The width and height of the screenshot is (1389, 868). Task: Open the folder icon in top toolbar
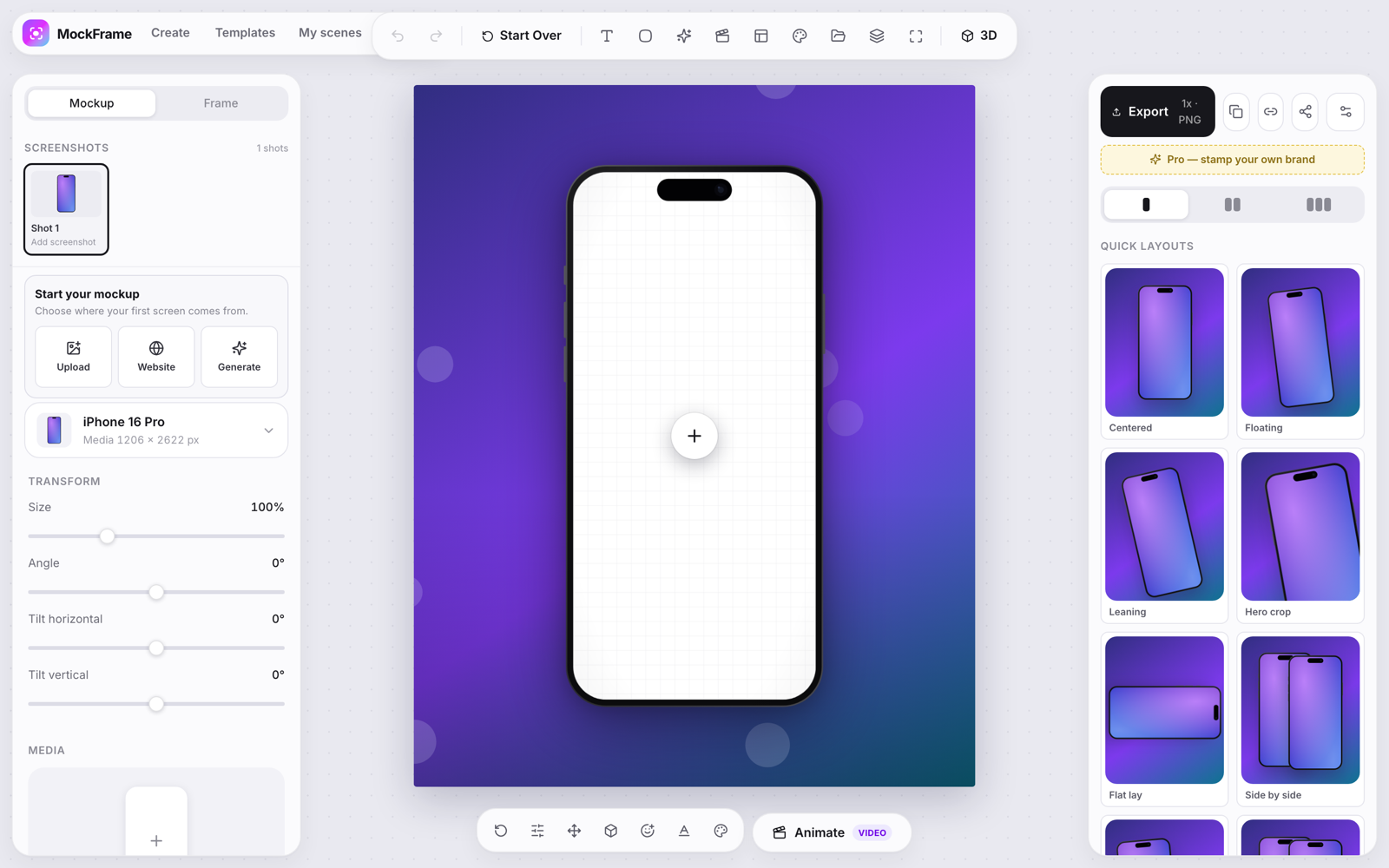(x=838, y=36)
